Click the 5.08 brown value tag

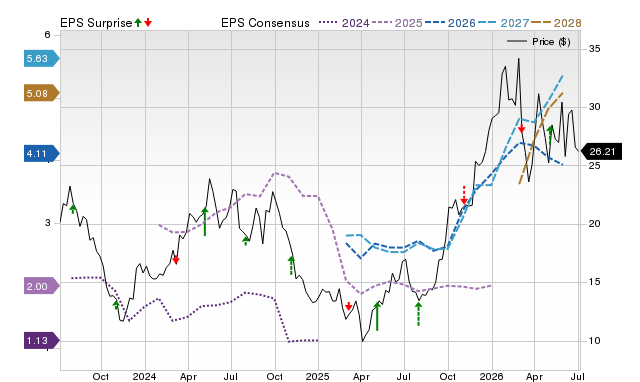pyautogui.click(x=41, y=93)
